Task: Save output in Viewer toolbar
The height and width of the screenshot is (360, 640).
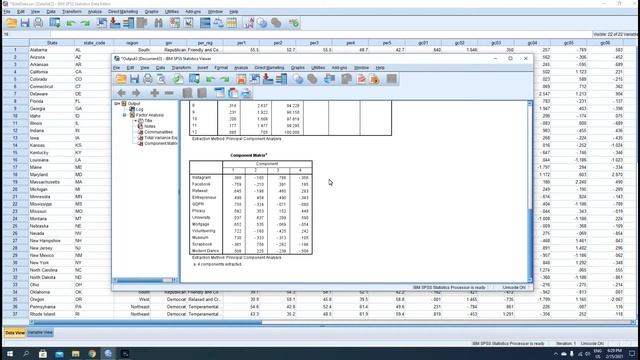Action: coord(134,79)
